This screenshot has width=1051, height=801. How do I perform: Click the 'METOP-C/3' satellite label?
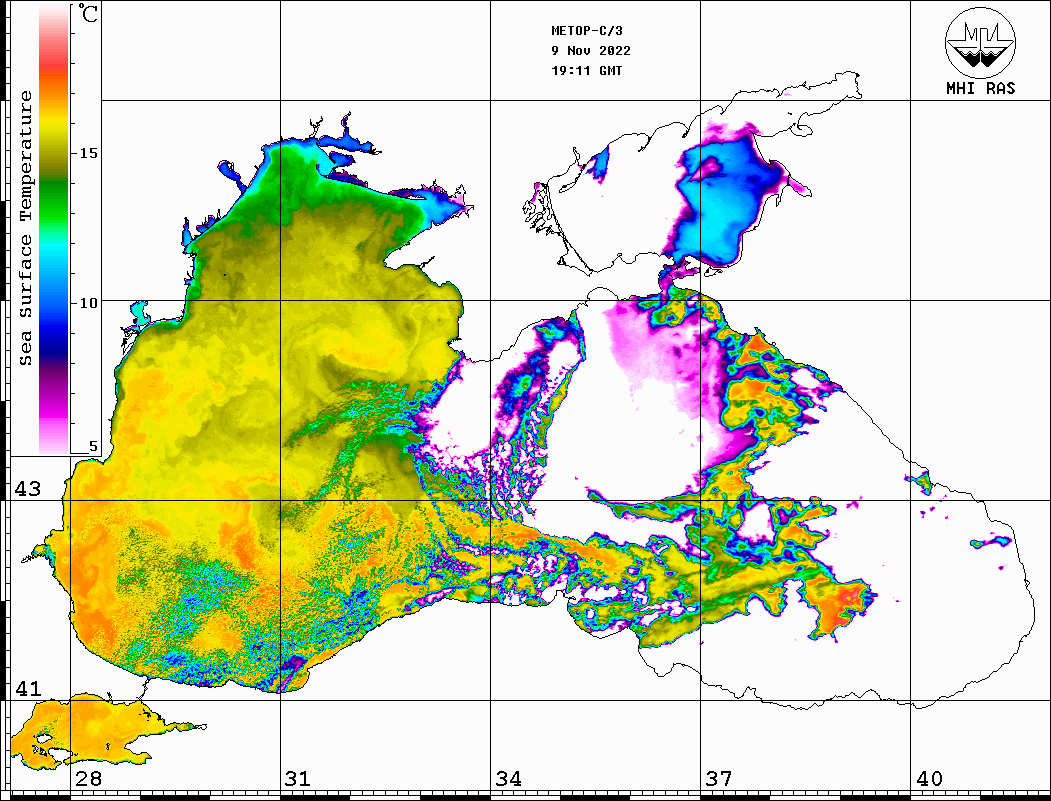click(586, 31)
